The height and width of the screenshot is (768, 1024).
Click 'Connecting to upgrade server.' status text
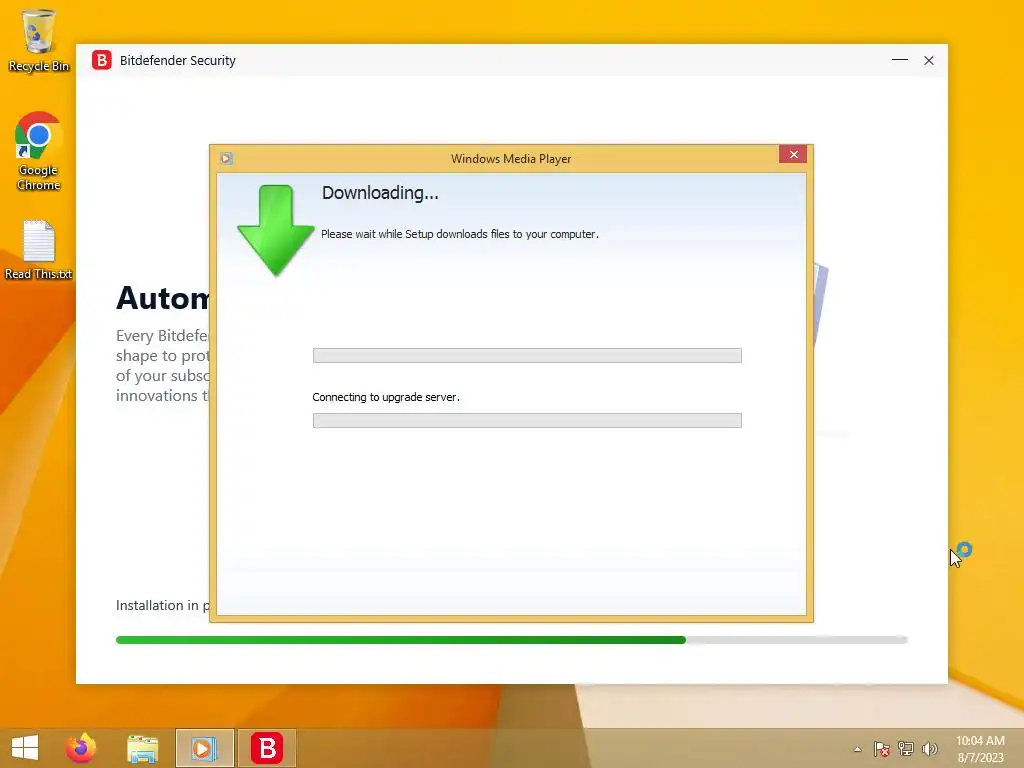386,397
